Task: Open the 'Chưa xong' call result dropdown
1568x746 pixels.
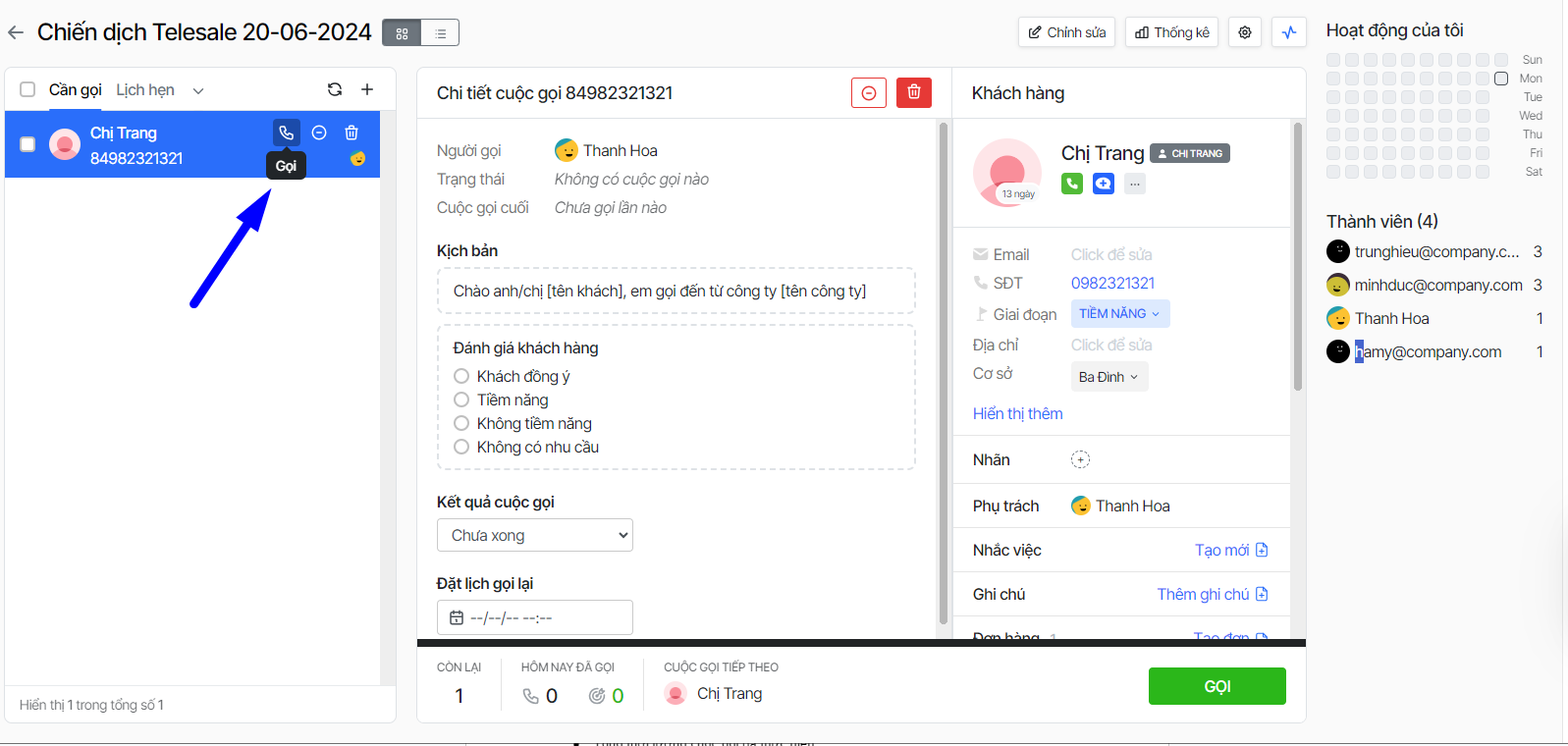Action: (x=534, y=535)
